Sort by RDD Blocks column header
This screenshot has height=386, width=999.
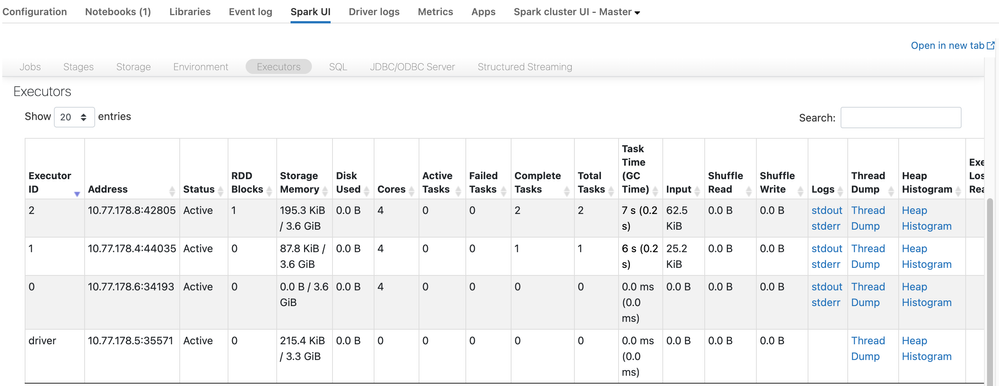252,169
